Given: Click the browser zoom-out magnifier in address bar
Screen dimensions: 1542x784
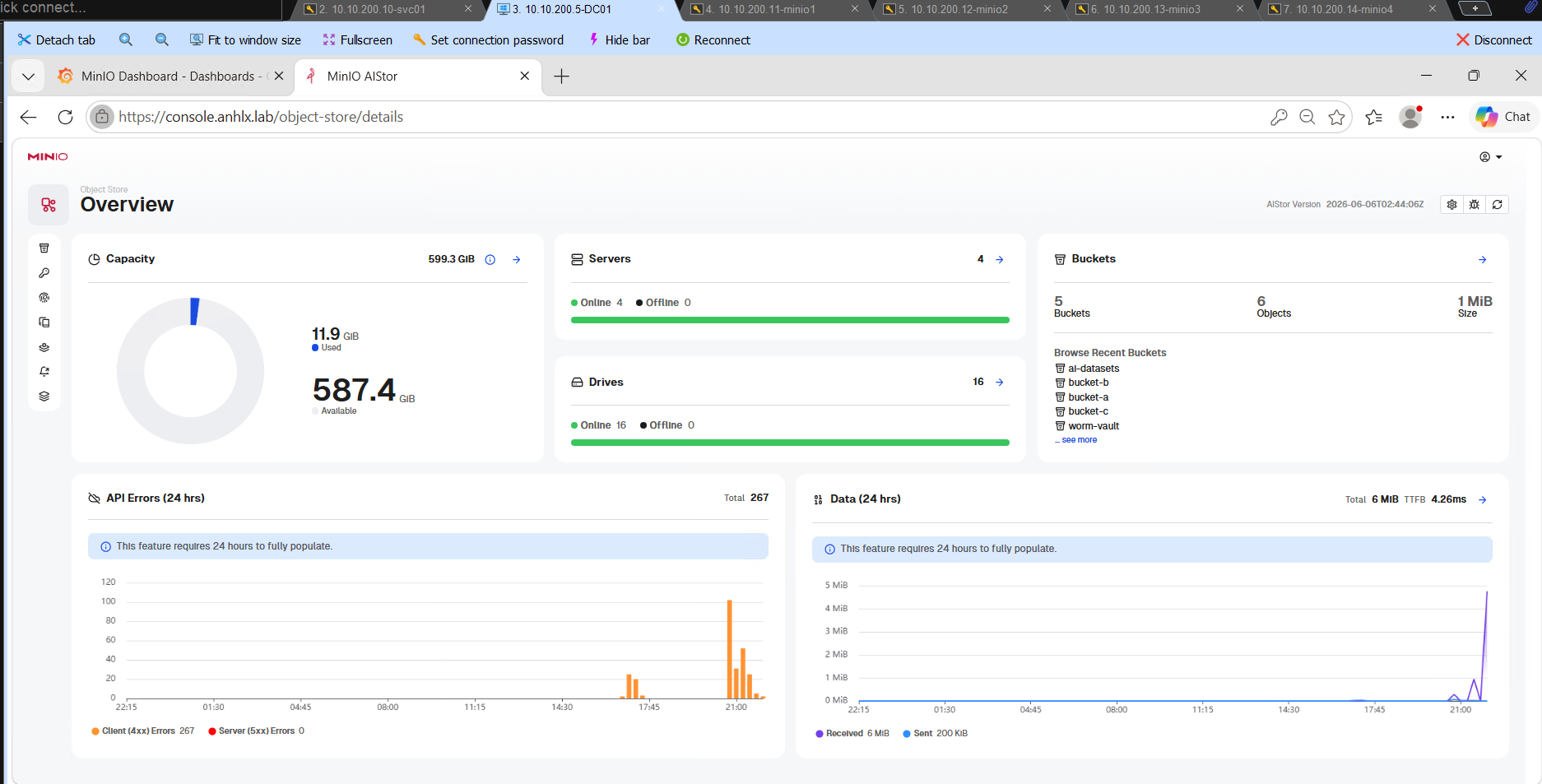Looking at the screenshot, I should [1307, 117].
